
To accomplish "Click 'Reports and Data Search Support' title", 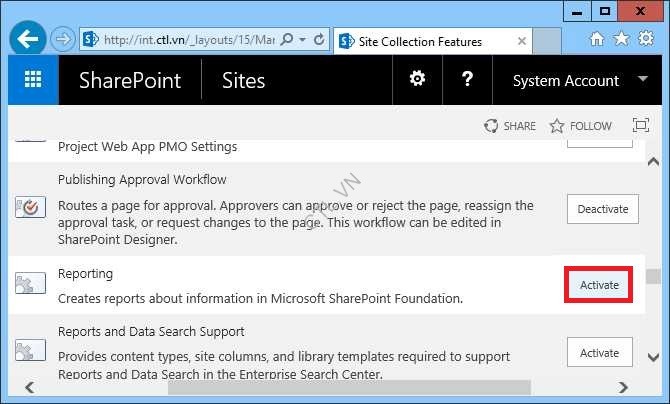I will tap(151, 331).
